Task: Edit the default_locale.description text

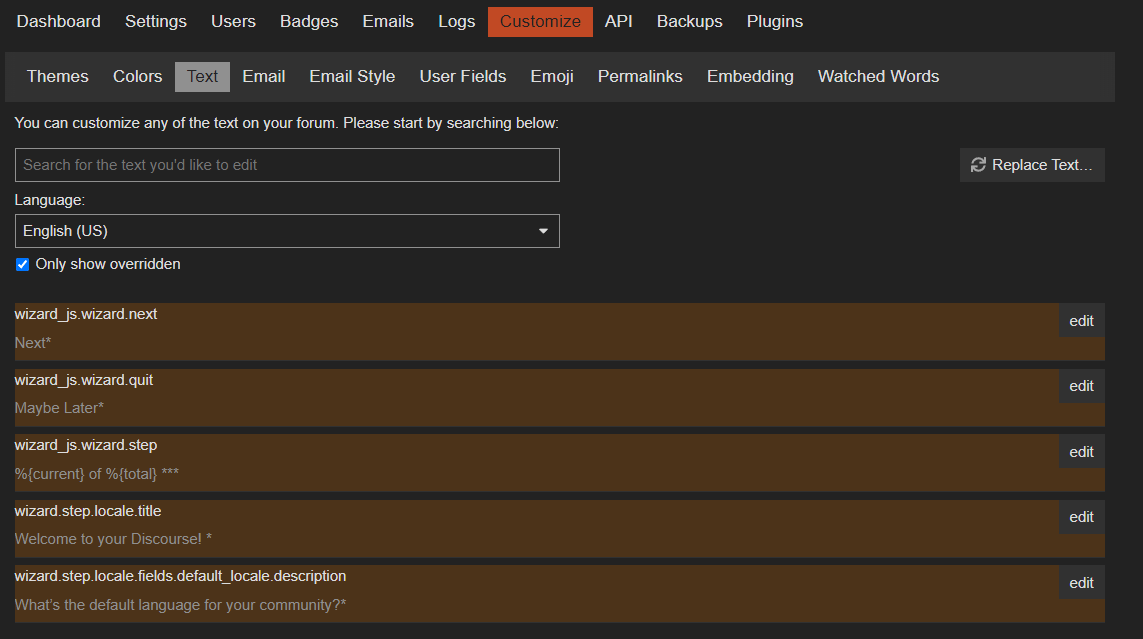Action: tap(1081, 583)
